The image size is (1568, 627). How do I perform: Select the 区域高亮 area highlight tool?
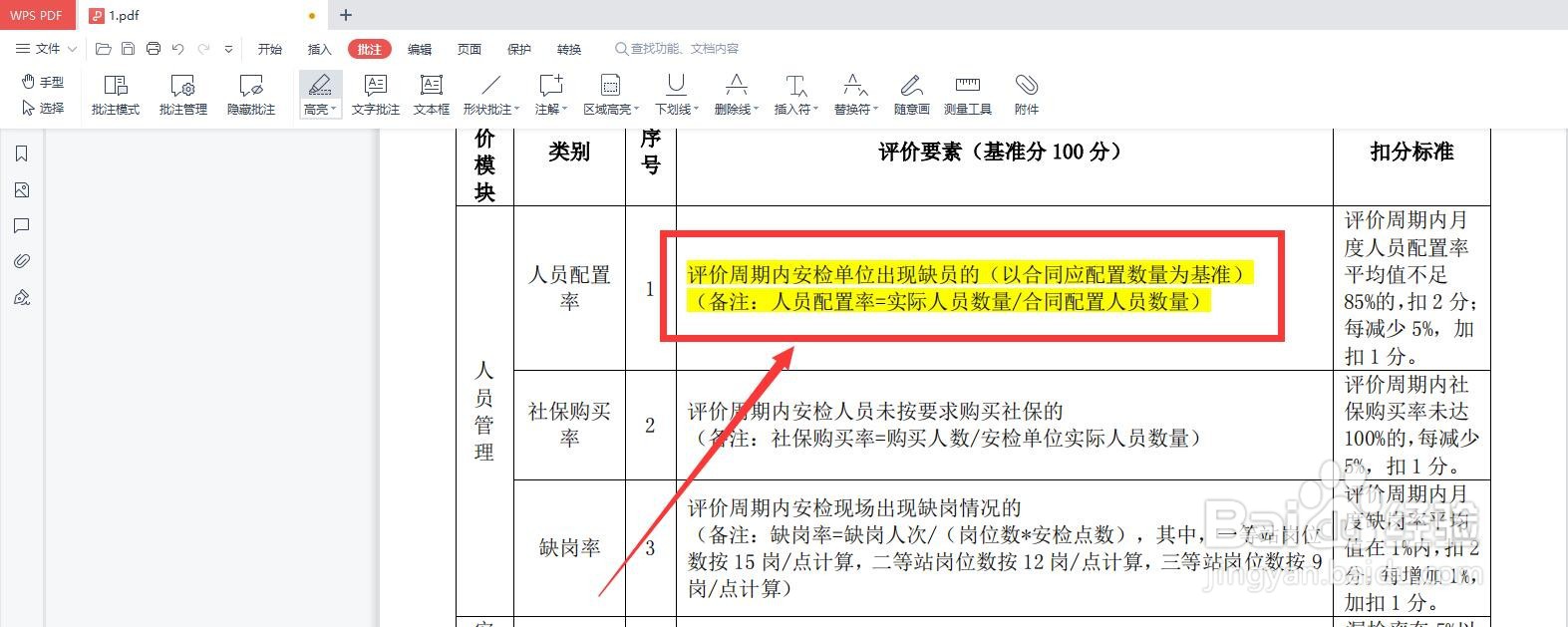pos(610,86)
